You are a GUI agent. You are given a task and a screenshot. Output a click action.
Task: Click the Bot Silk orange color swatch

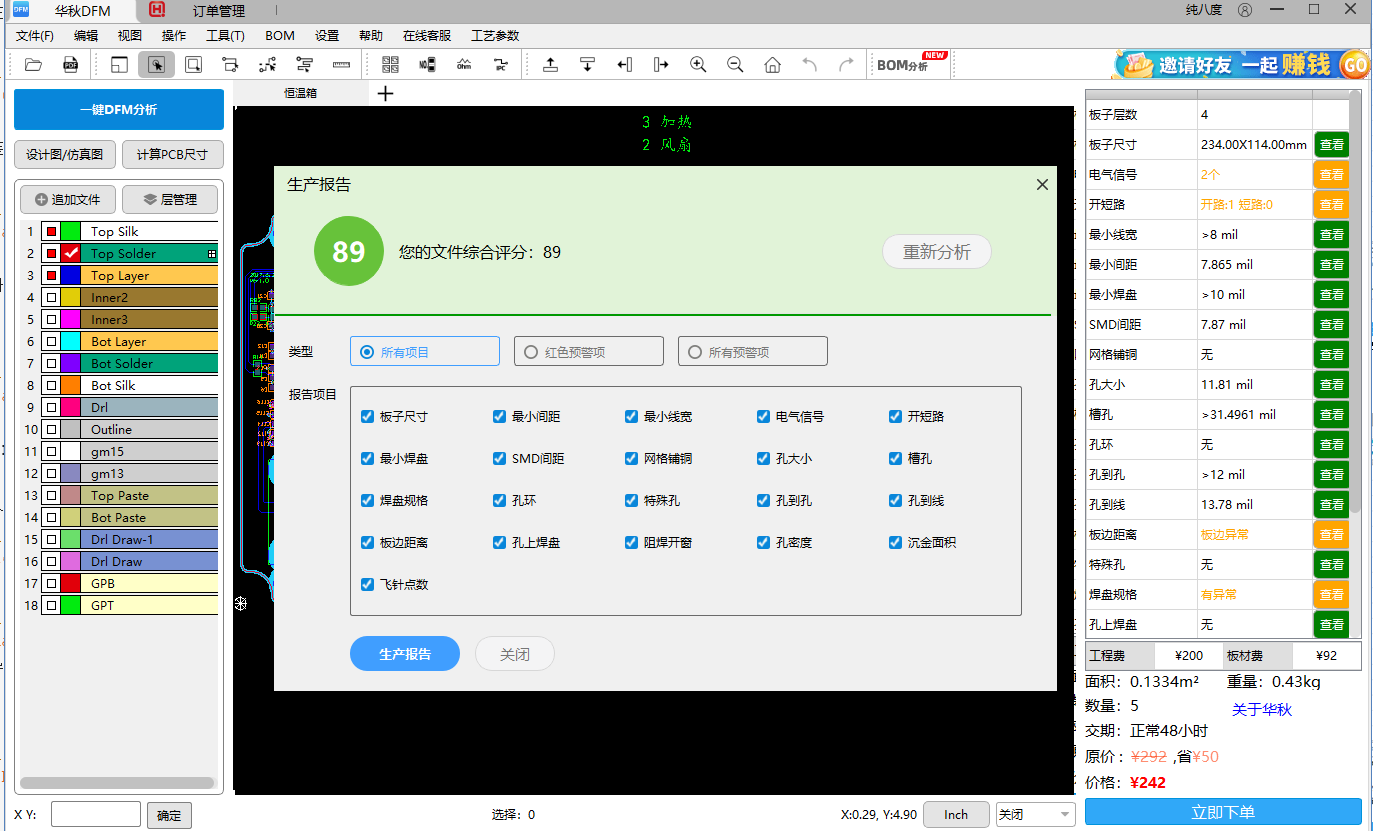(70, 385)
